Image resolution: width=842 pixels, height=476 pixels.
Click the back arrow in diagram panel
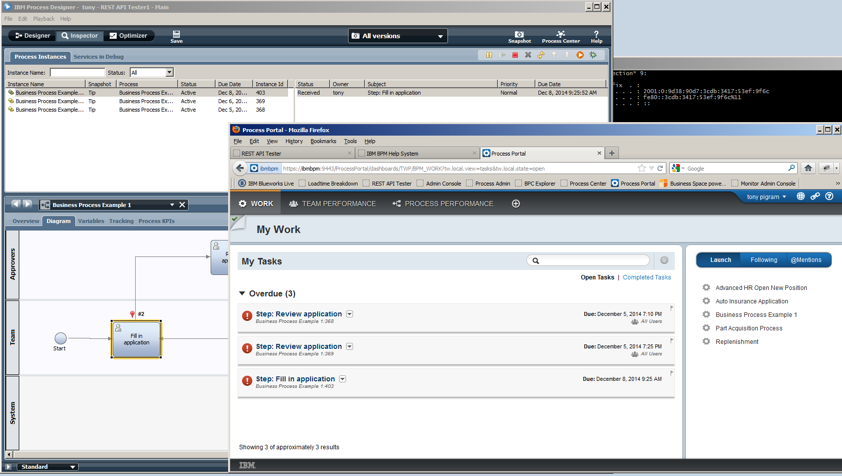(16, 204)
